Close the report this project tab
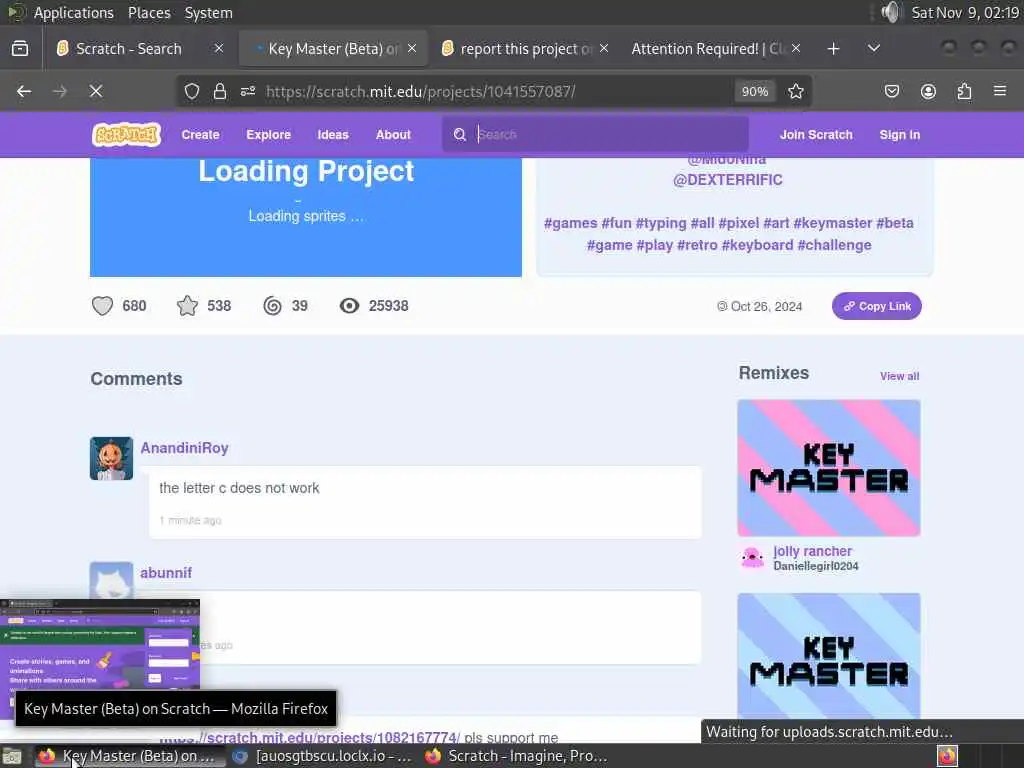This screenshot has width=1024, height=768. (x=604, y=48)
